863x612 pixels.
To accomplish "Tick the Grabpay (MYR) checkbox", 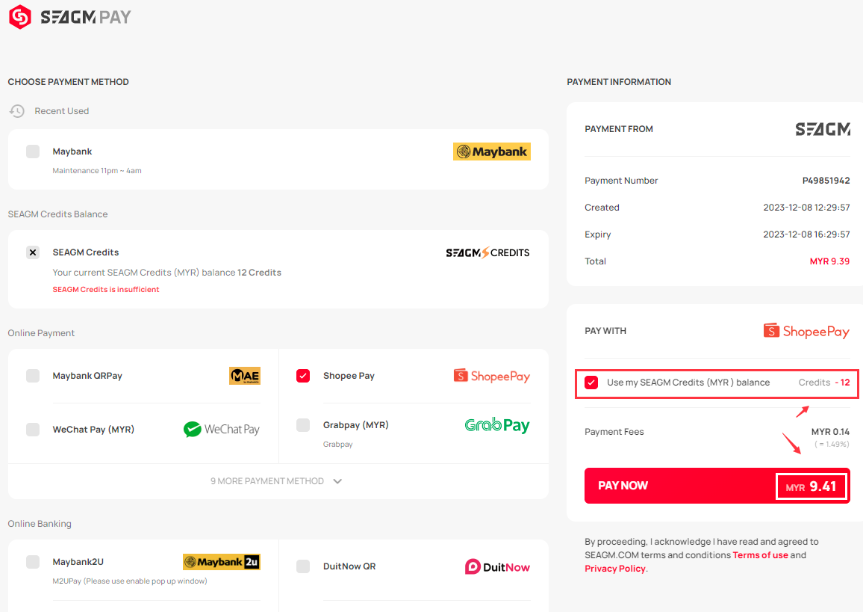I will tap(303, 425).
